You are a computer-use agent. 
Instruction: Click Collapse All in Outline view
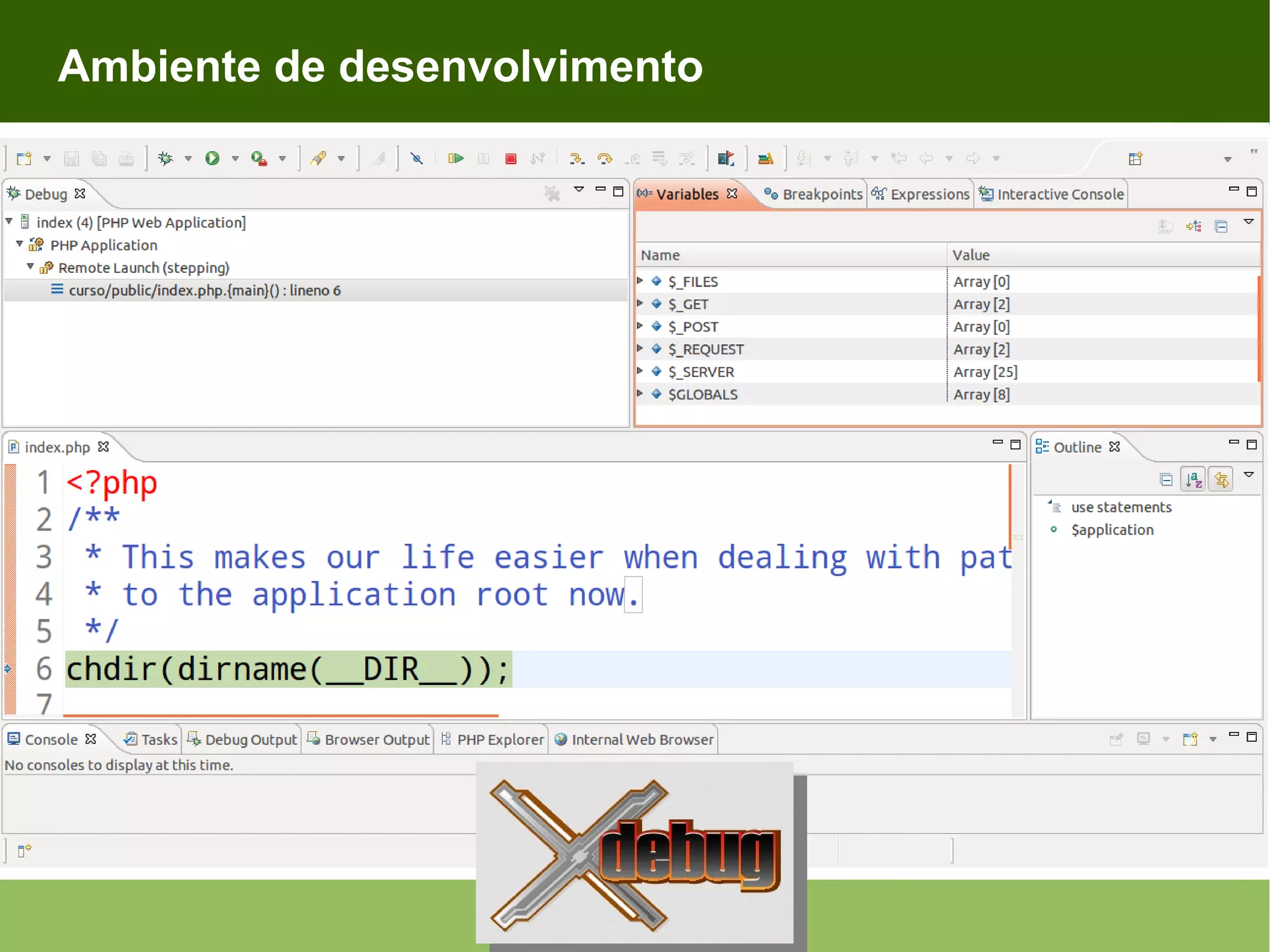click(x=1166, y=479)
